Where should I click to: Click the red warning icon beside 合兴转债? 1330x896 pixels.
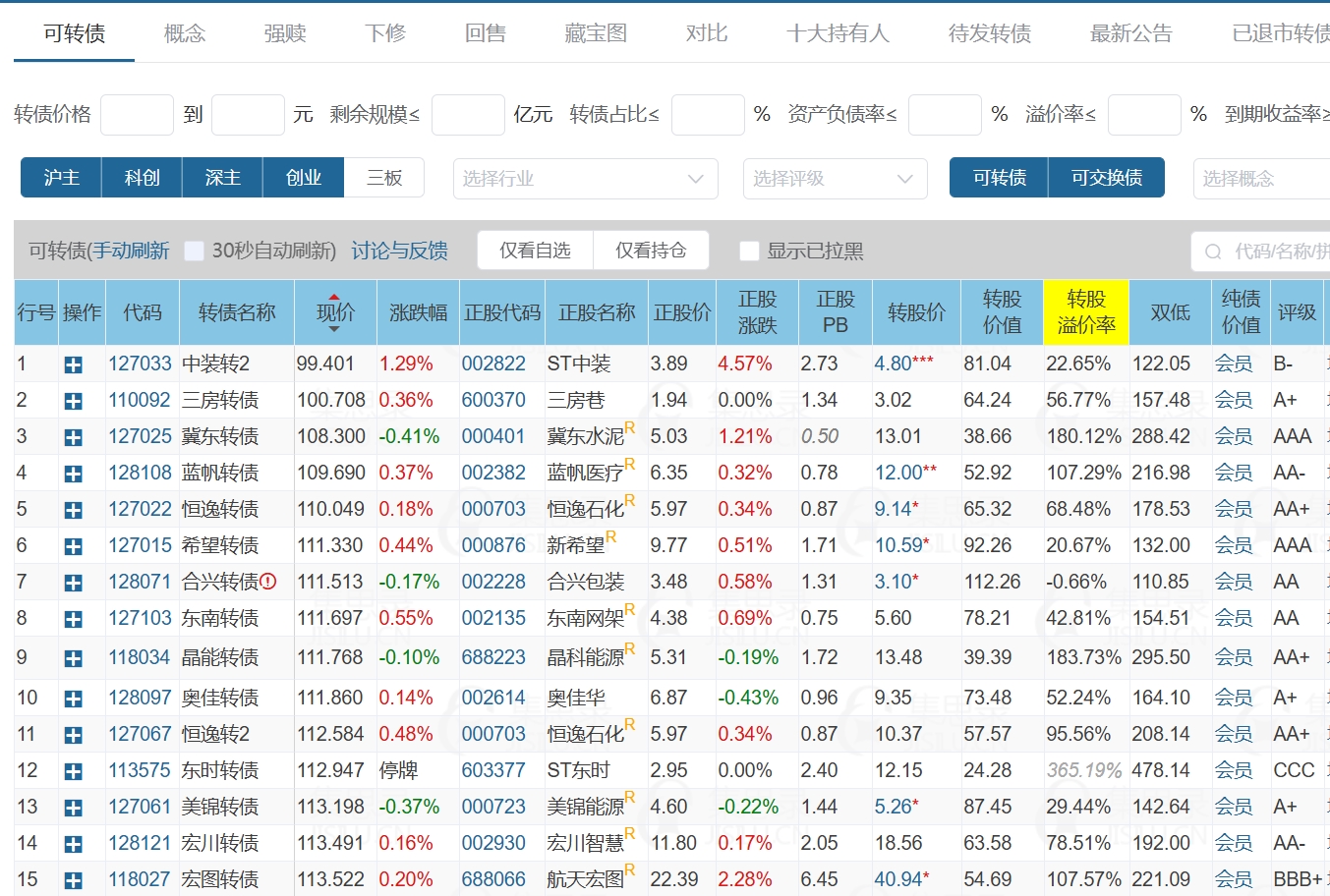click(x=268, y=582)
